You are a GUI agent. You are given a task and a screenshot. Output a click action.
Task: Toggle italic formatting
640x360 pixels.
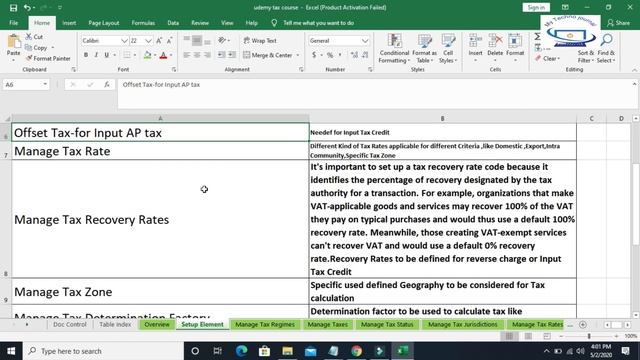(96, 55)
